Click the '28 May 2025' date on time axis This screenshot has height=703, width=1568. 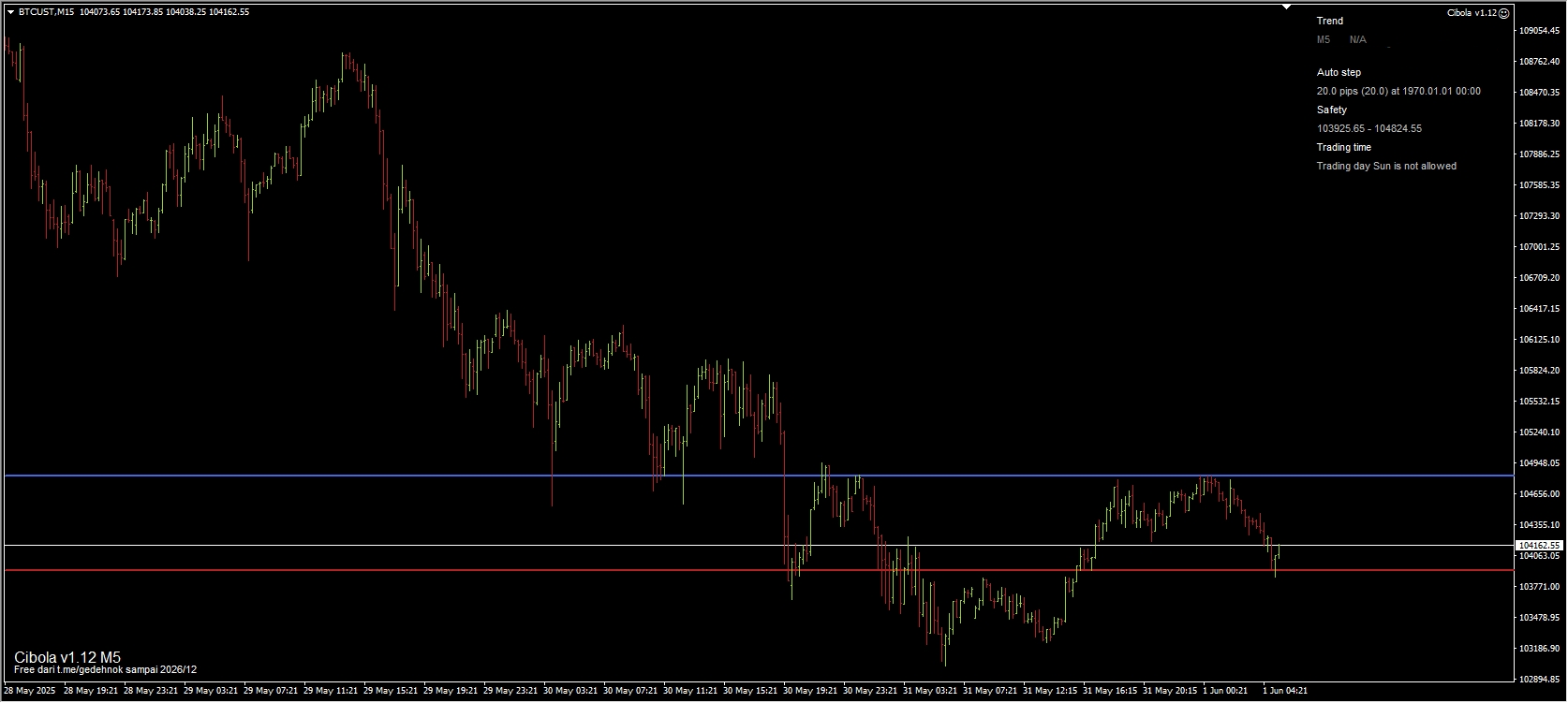[x=30, y=691]
